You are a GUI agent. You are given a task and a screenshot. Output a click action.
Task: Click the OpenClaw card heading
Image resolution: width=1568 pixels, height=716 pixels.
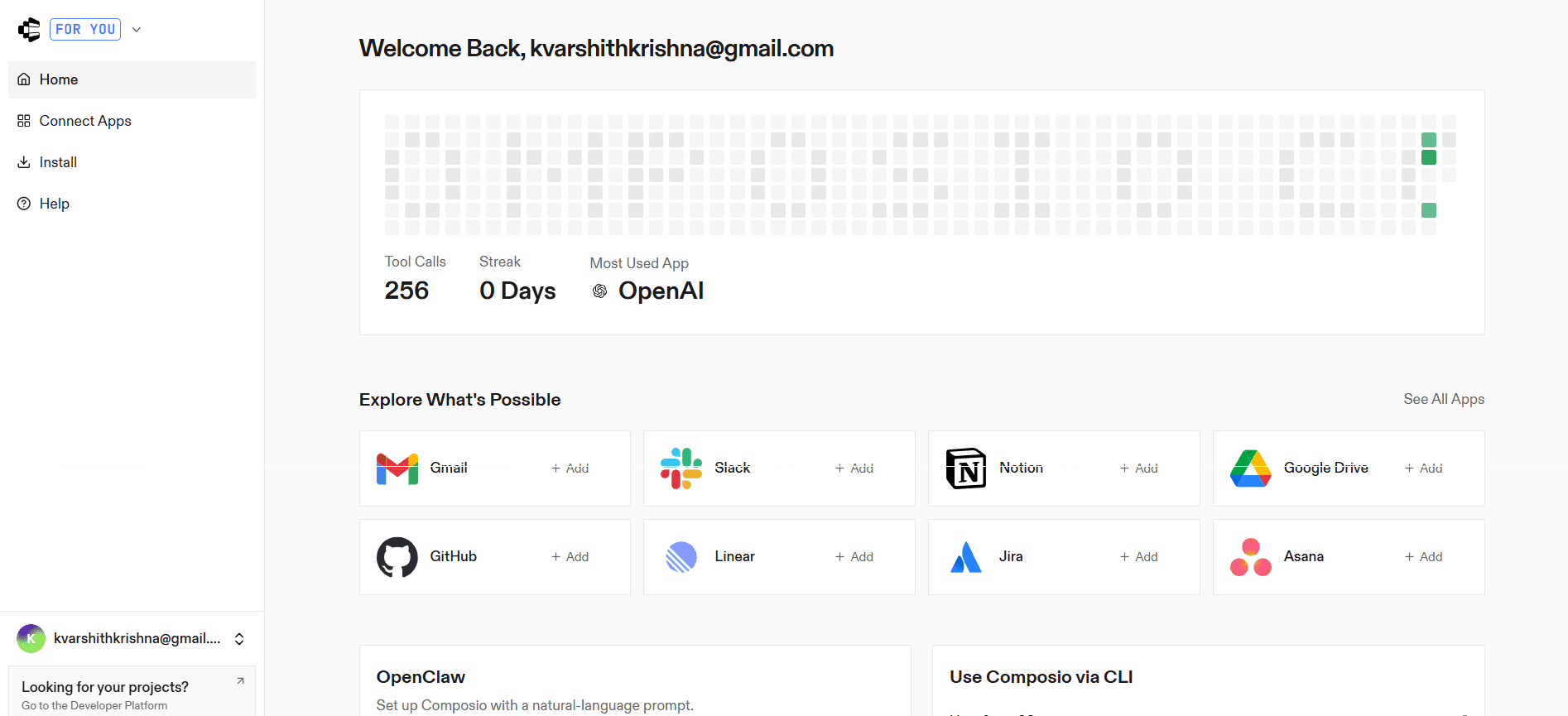click(421, 677)
